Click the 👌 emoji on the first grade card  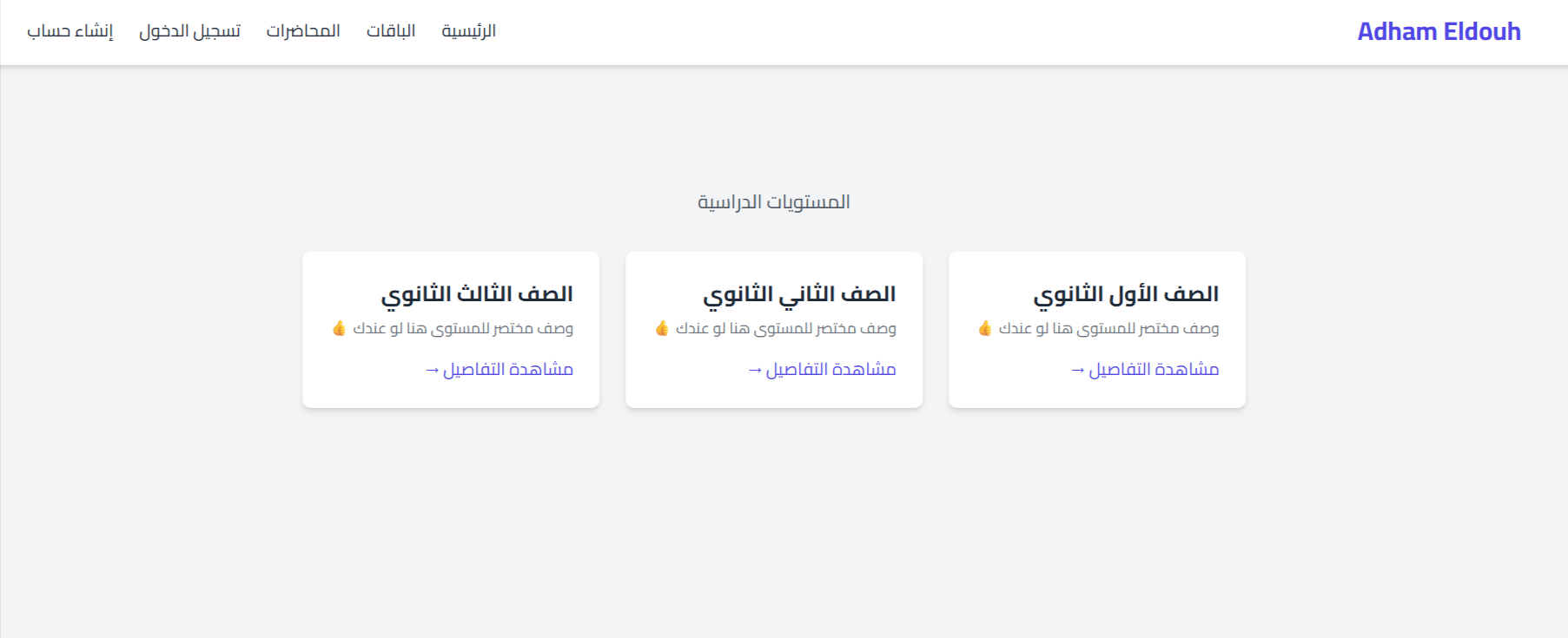tap(986, 328)
